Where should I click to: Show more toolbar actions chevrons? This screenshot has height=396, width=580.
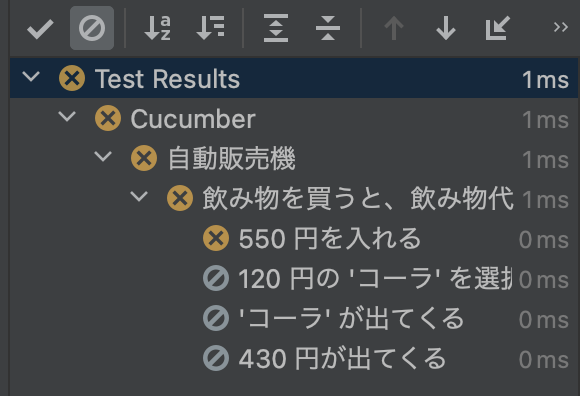pos(560,27)
